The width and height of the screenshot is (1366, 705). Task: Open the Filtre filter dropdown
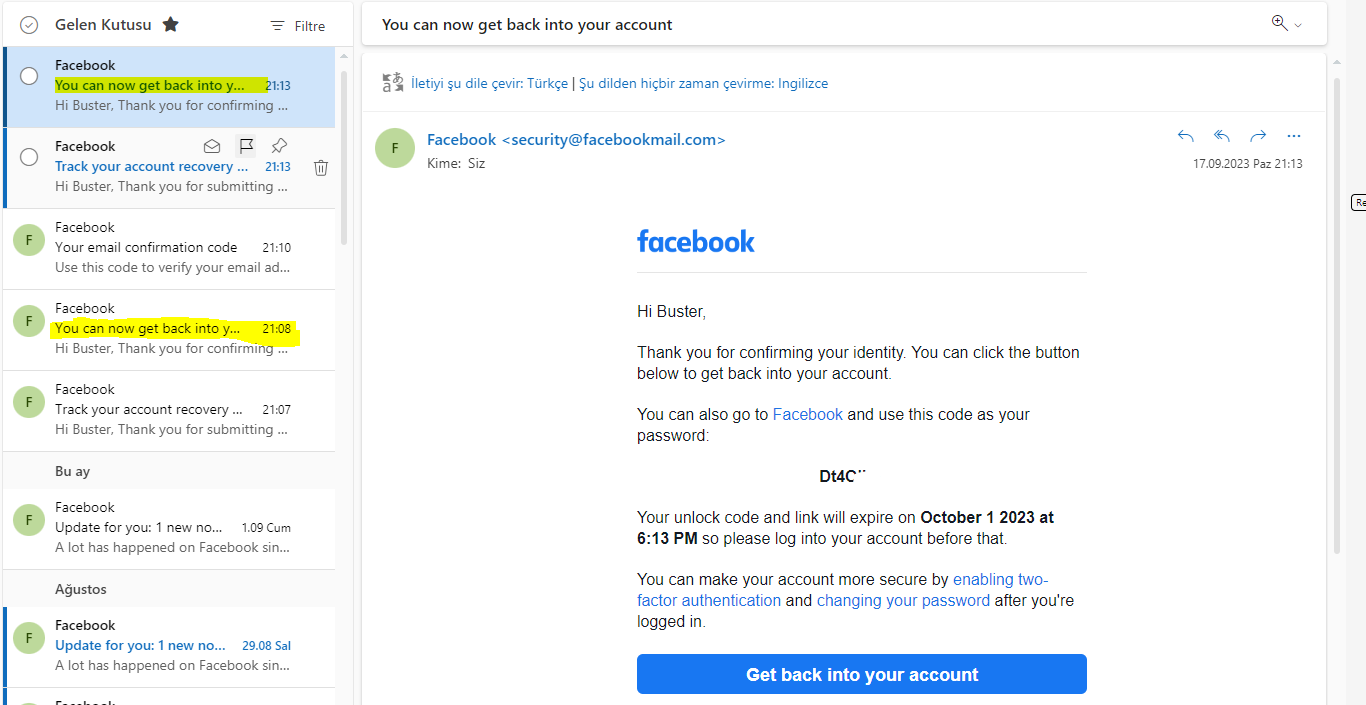pos(298,26)
